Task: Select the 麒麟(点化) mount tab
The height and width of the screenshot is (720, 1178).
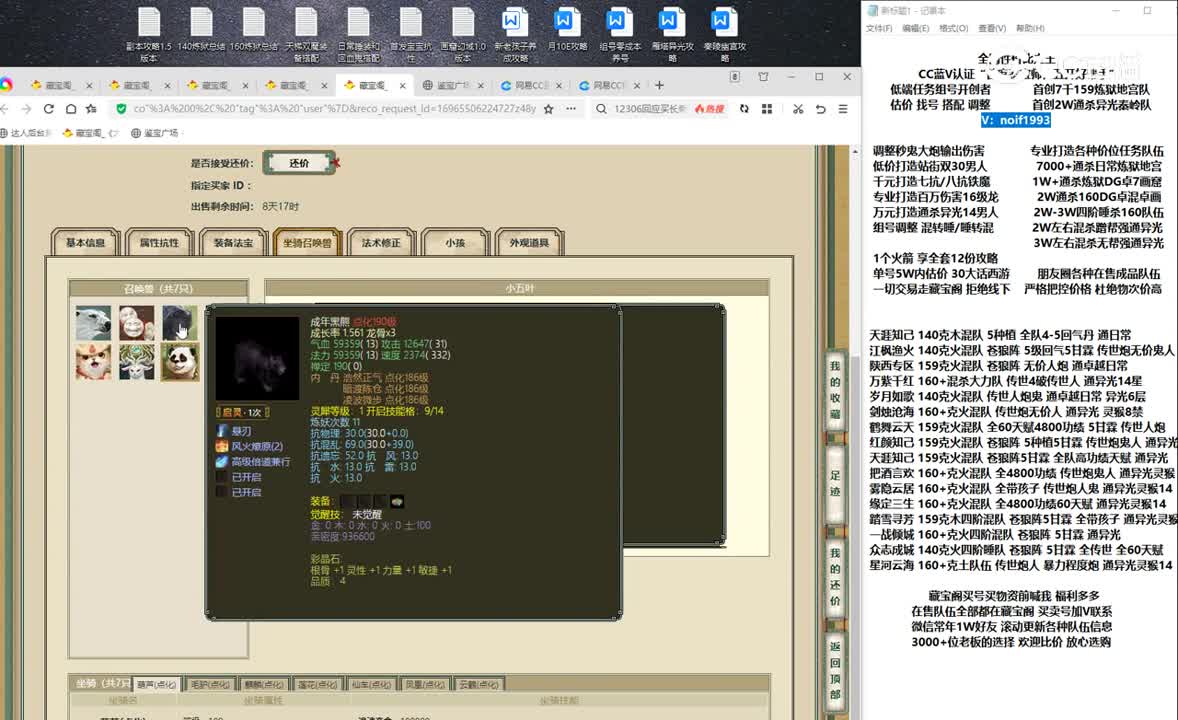Action: pyautogui.click(x=264, y=685)
